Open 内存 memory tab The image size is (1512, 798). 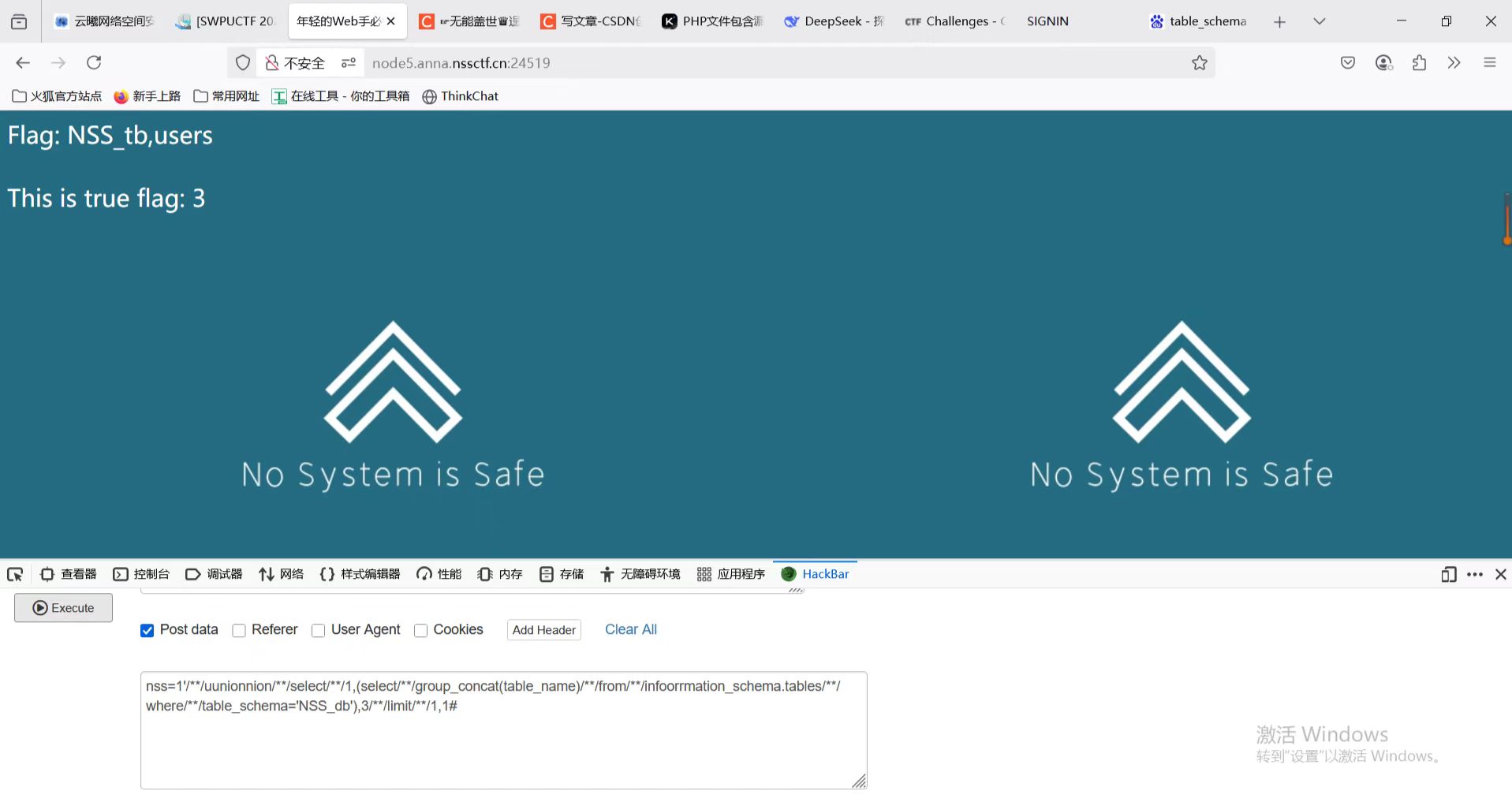500,574
